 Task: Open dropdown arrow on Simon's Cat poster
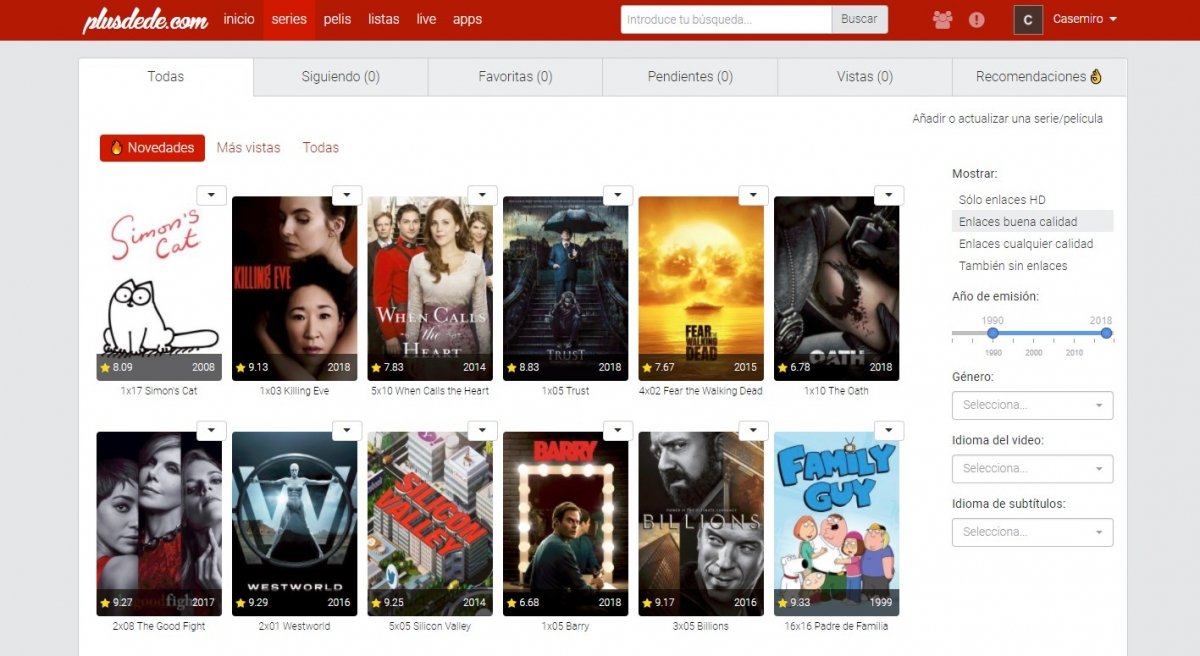(211, 195)
